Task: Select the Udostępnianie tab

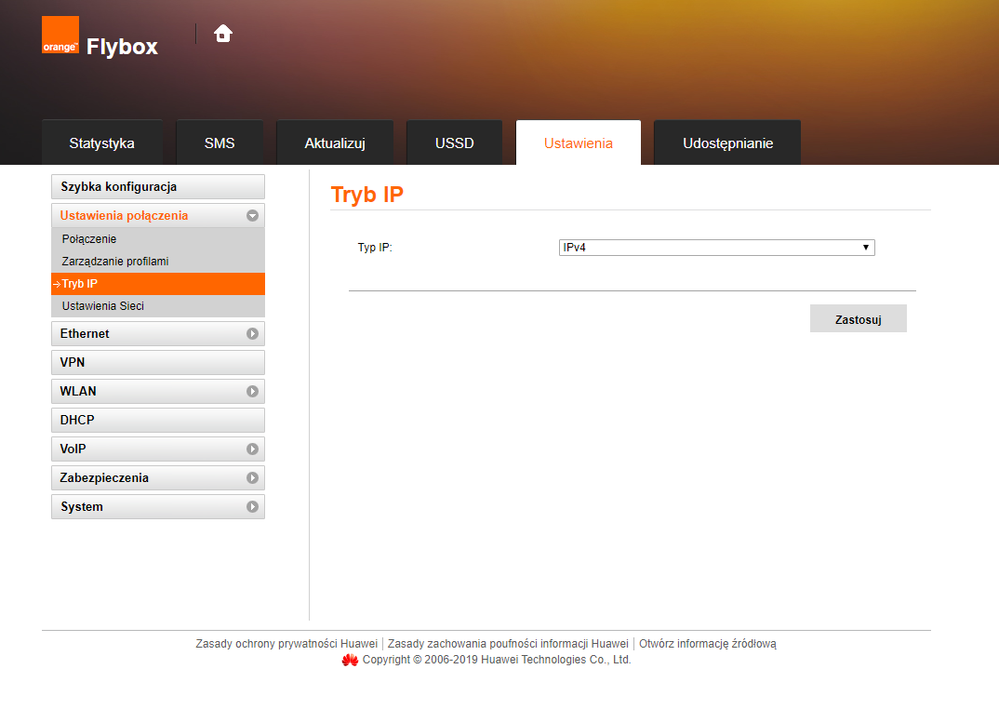Action: [x=727, y=143]
